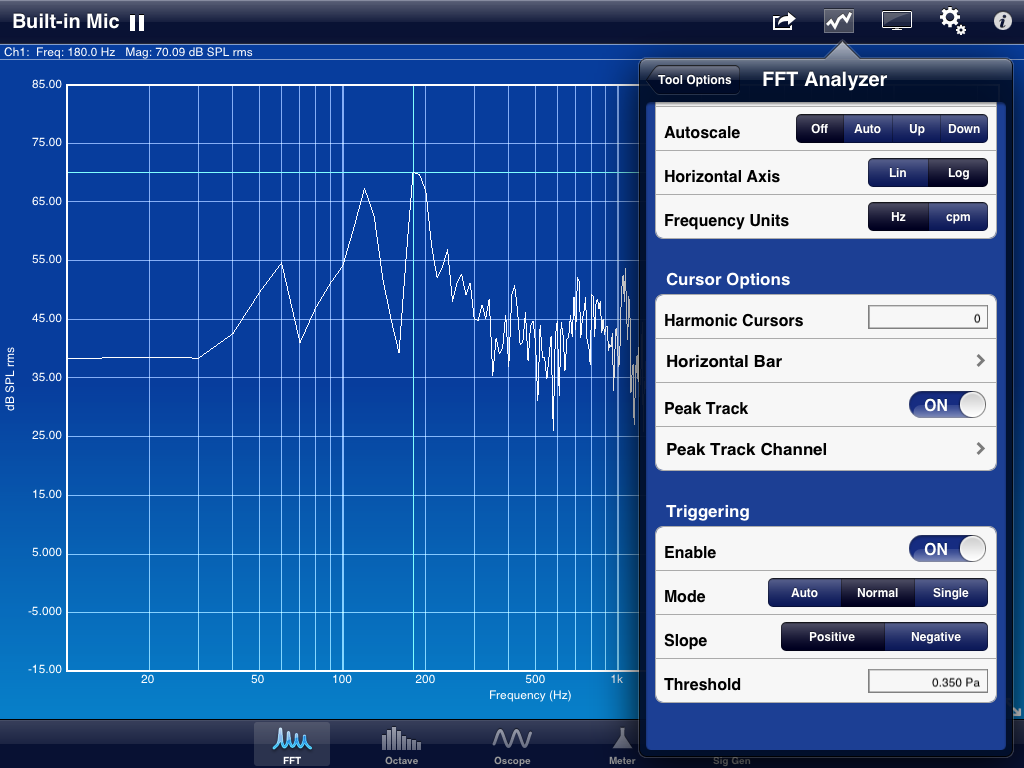Tap the analyzer tool options graph icon
The image size is (1024, 768).
tap(839, 21)
